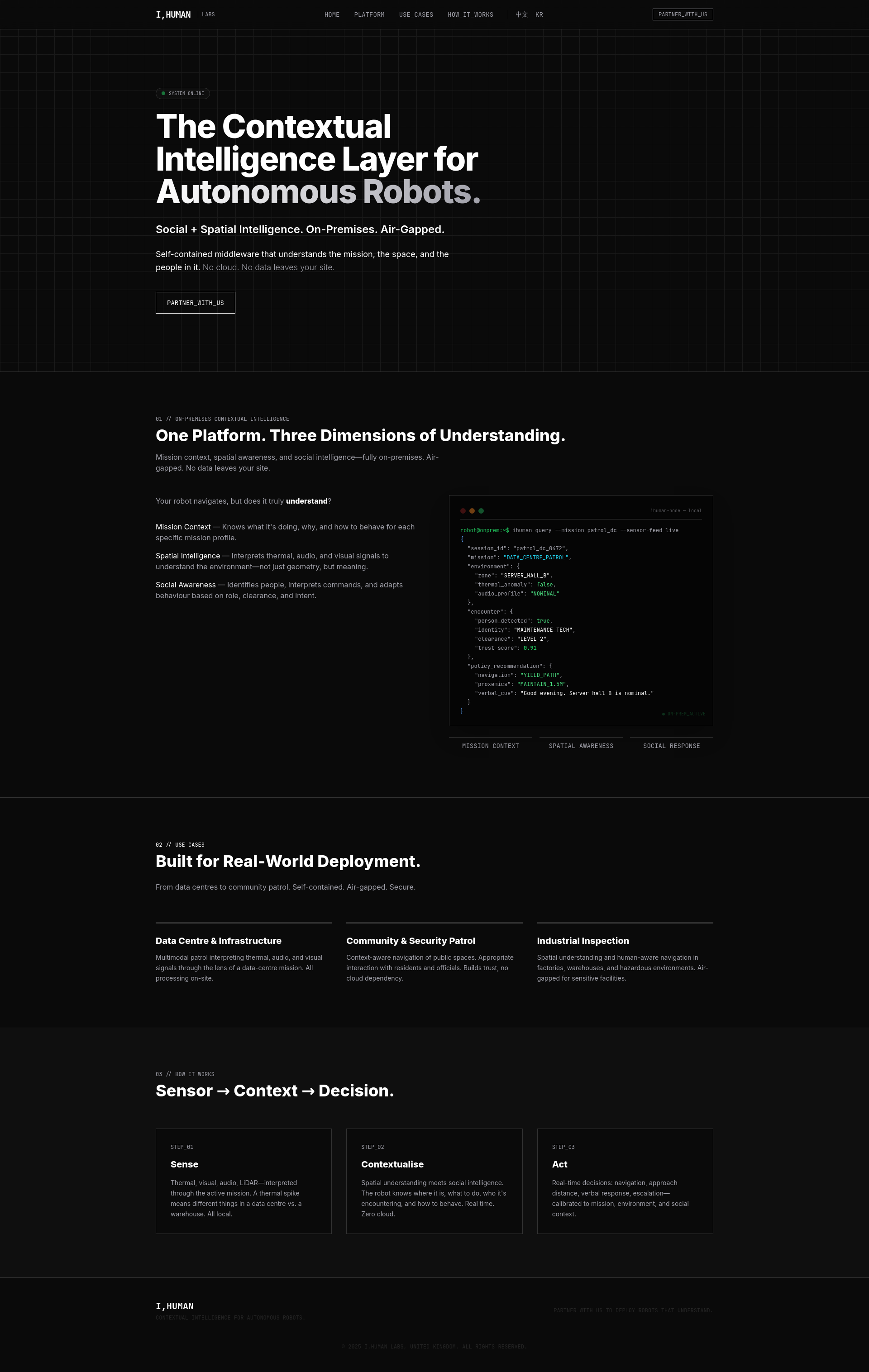
Task: Click the STEP_03 Act card
Action: (625, 1181)
